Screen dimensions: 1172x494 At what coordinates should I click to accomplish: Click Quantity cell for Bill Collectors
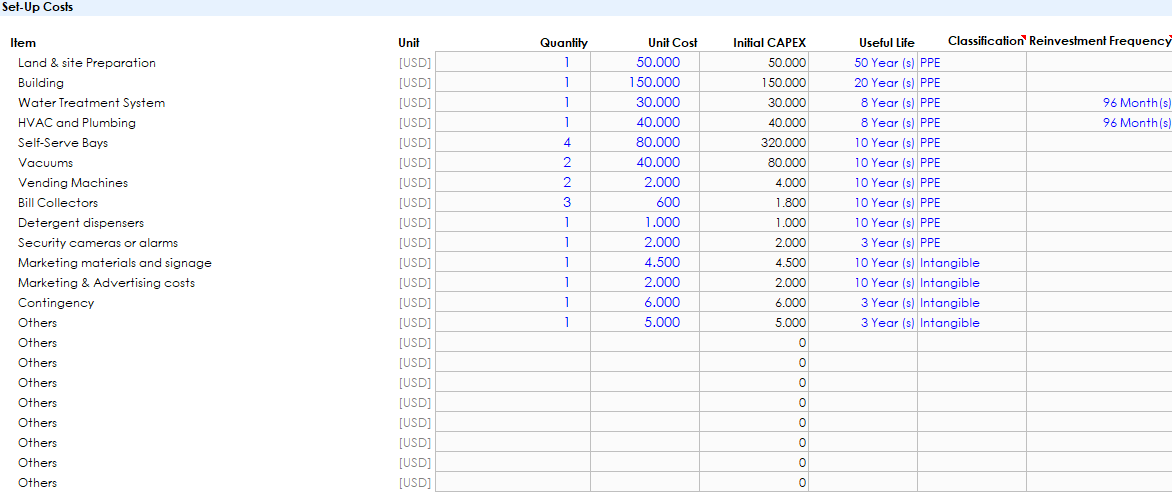point(566,203)
